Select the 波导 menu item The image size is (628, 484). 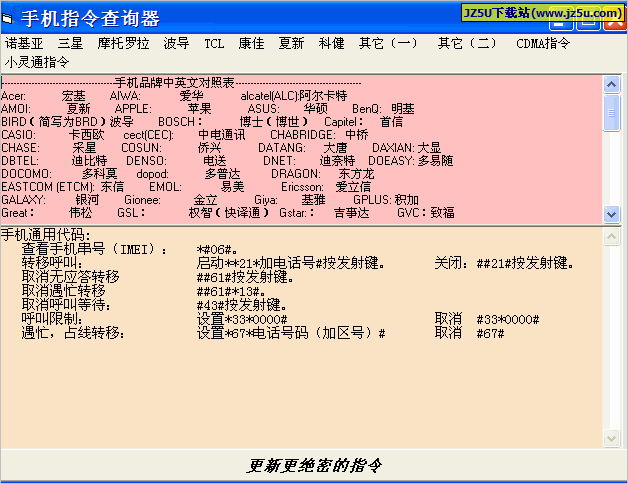[x=176, y=43]
